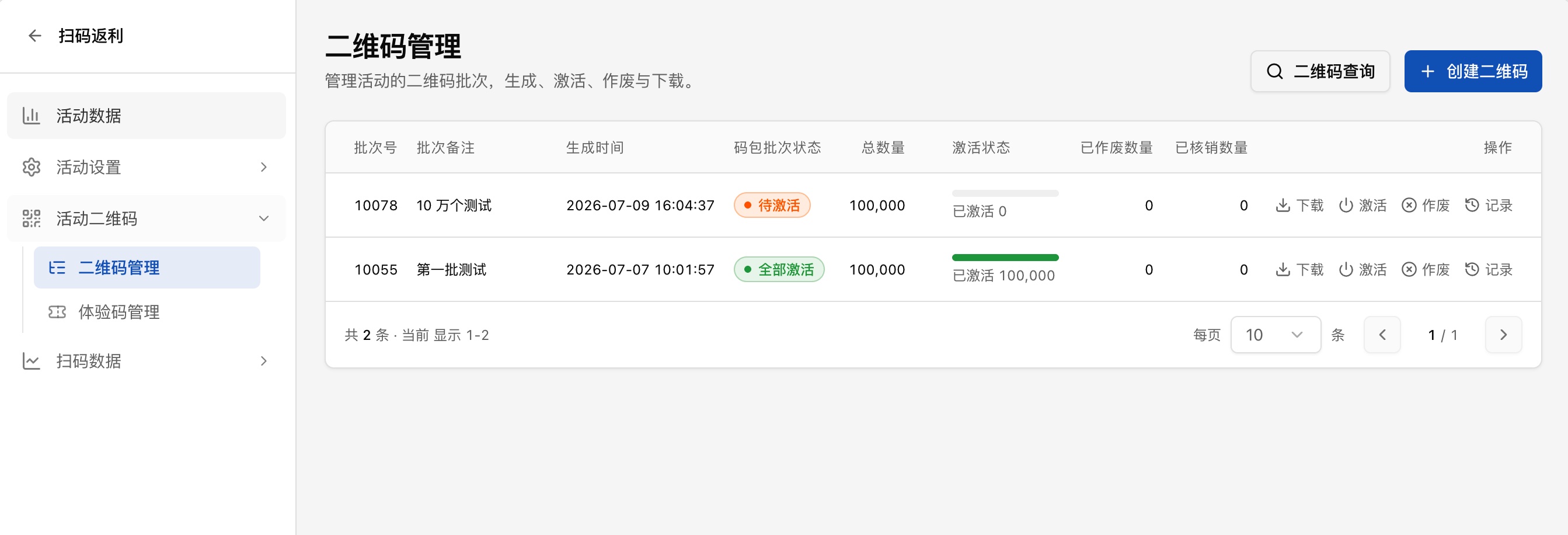Expand the 活动设置 menu chevron
The height and width of the screenshot is (535, 1568).
tap(263, 167)
